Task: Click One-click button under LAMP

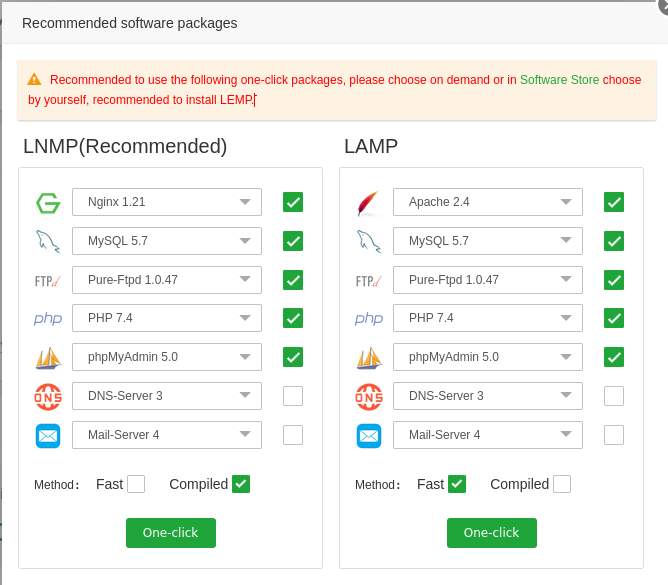Action: pos(492,533)
